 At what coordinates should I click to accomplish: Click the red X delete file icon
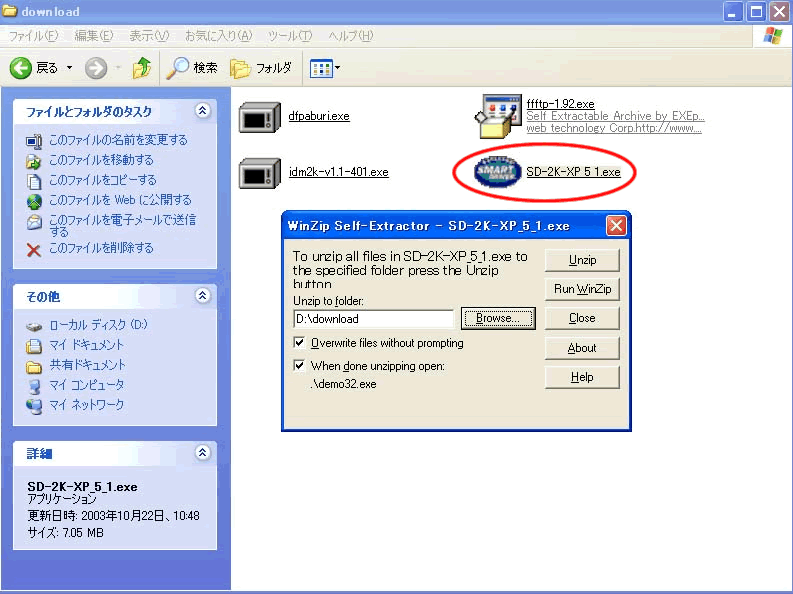[34, 250]
